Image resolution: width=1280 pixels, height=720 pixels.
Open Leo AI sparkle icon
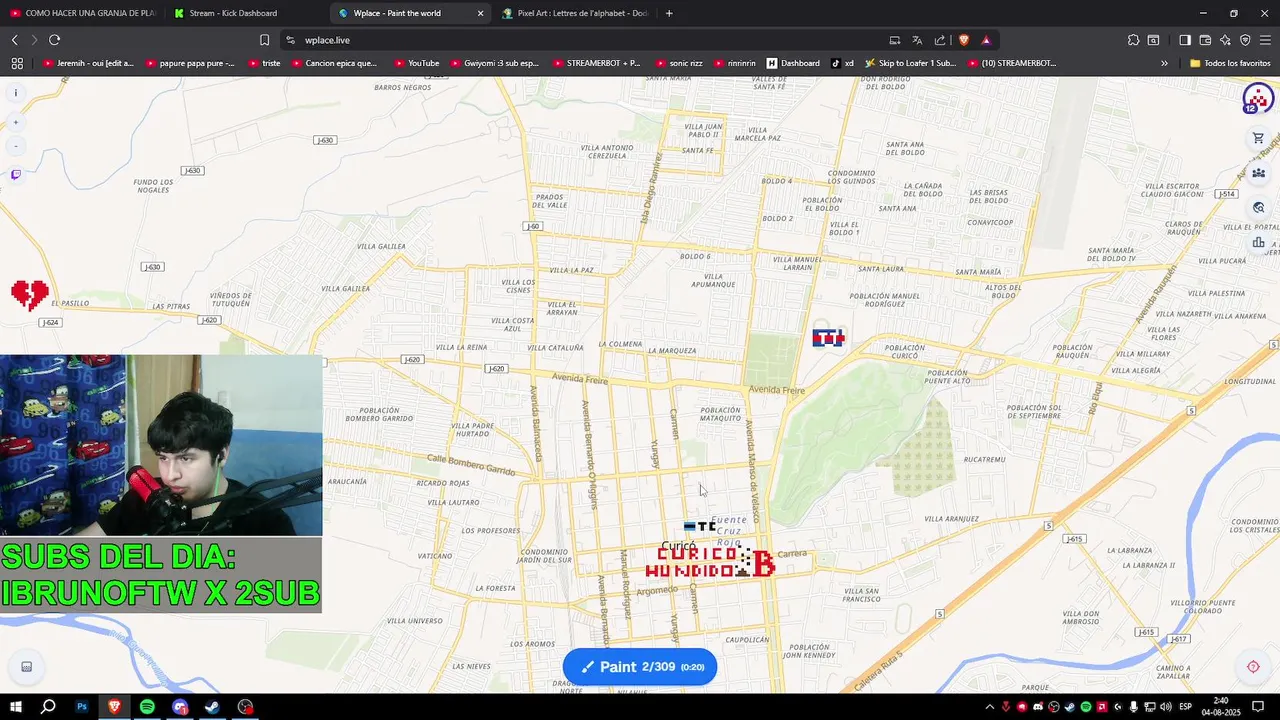(1225, 40)
